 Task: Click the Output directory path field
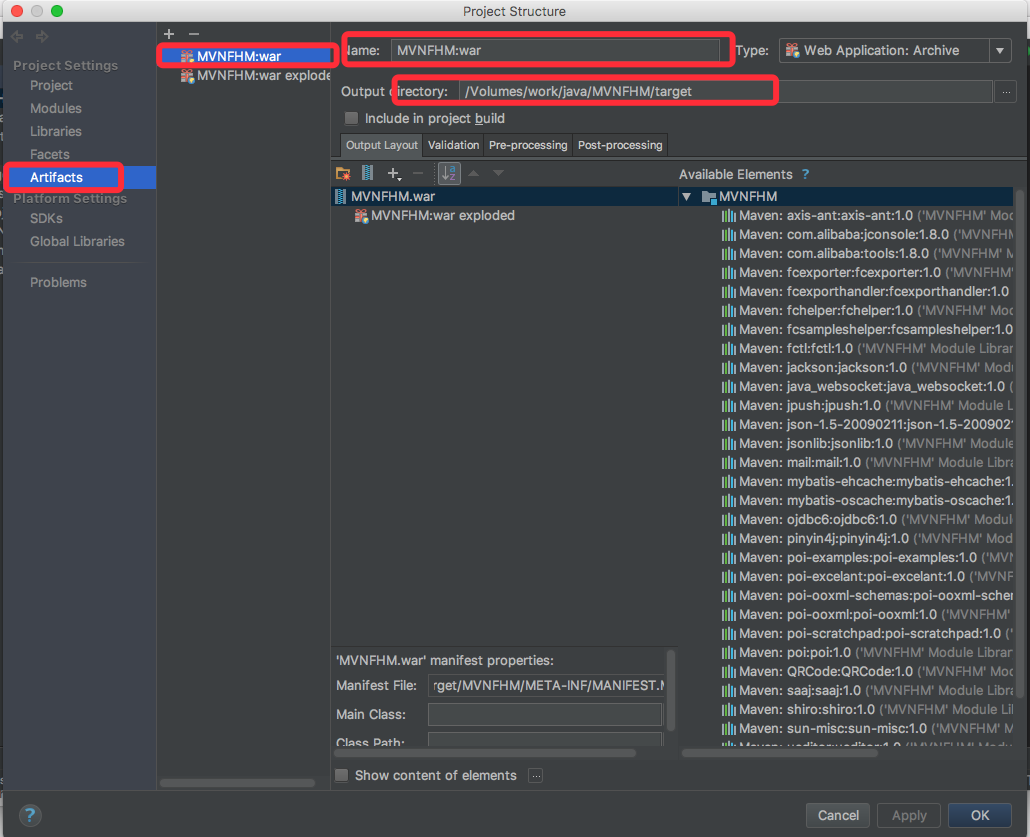coord(725,92)
